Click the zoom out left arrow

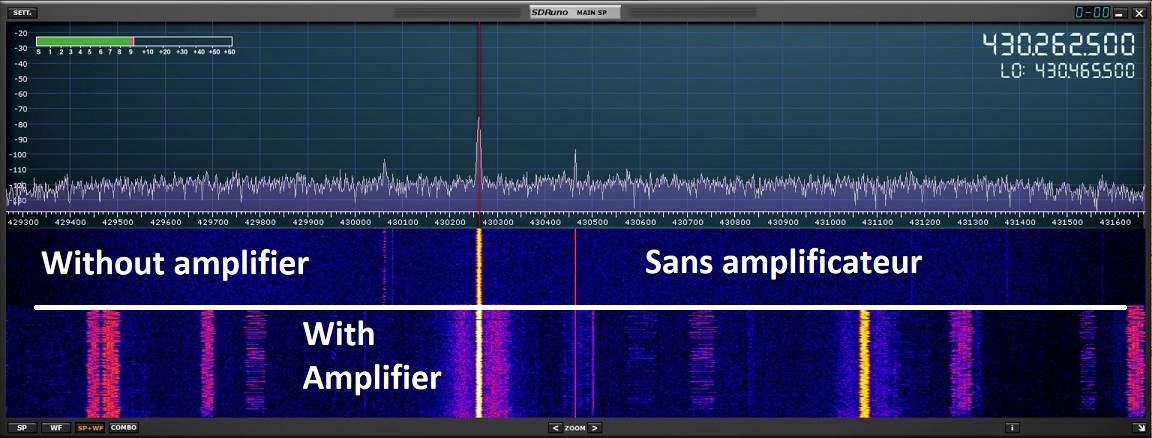(x=555, y=428)
